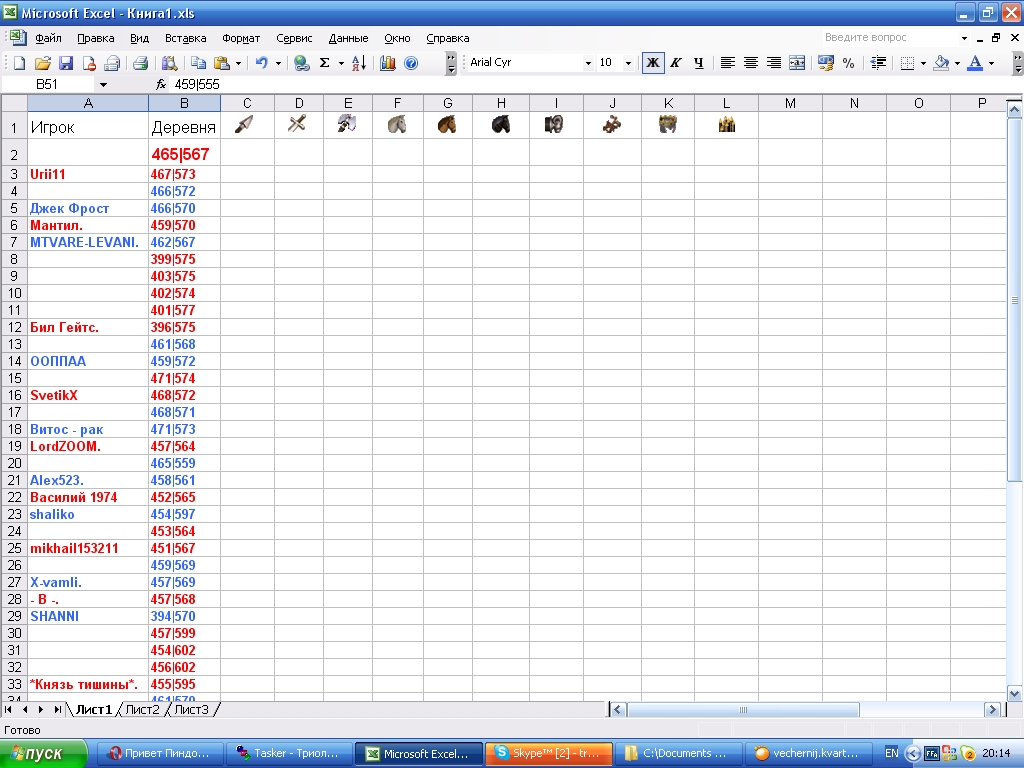The image size is (1024, 768).
Task: Apply the current fill color bucket
Action: [x=941, y=63]
